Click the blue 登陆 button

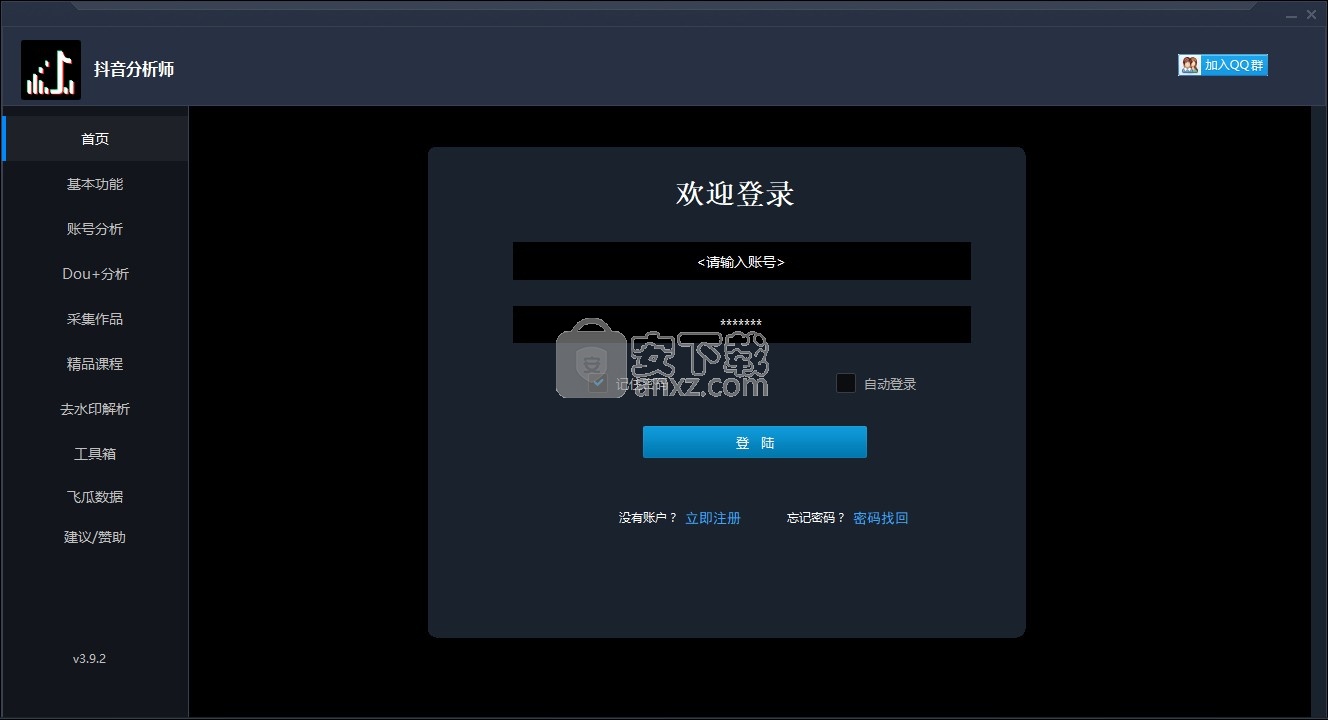[x=754, y=442]
